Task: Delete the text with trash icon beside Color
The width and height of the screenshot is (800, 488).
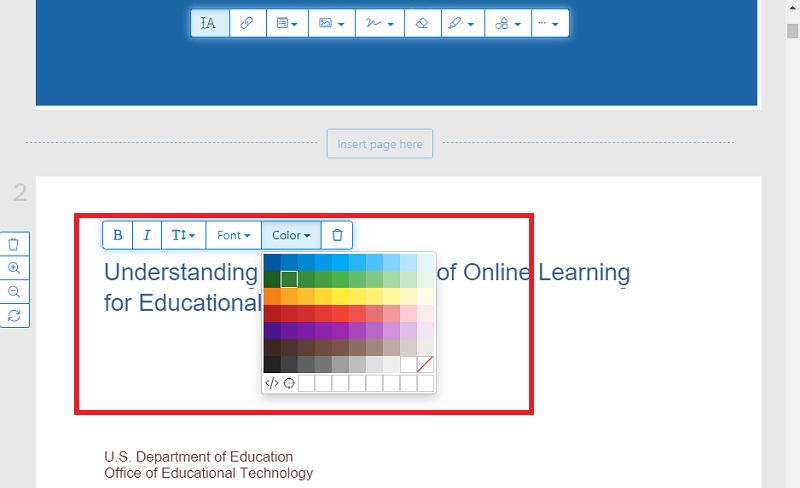Action: (337, 235)
